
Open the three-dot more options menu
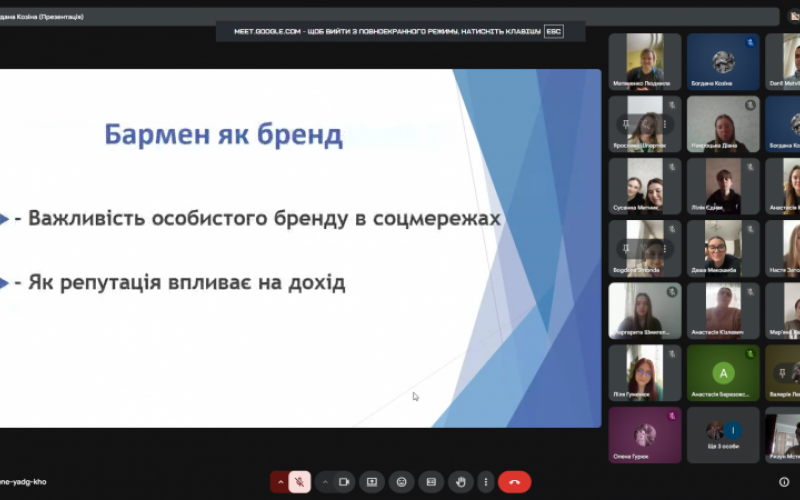(x=486, y=482)
